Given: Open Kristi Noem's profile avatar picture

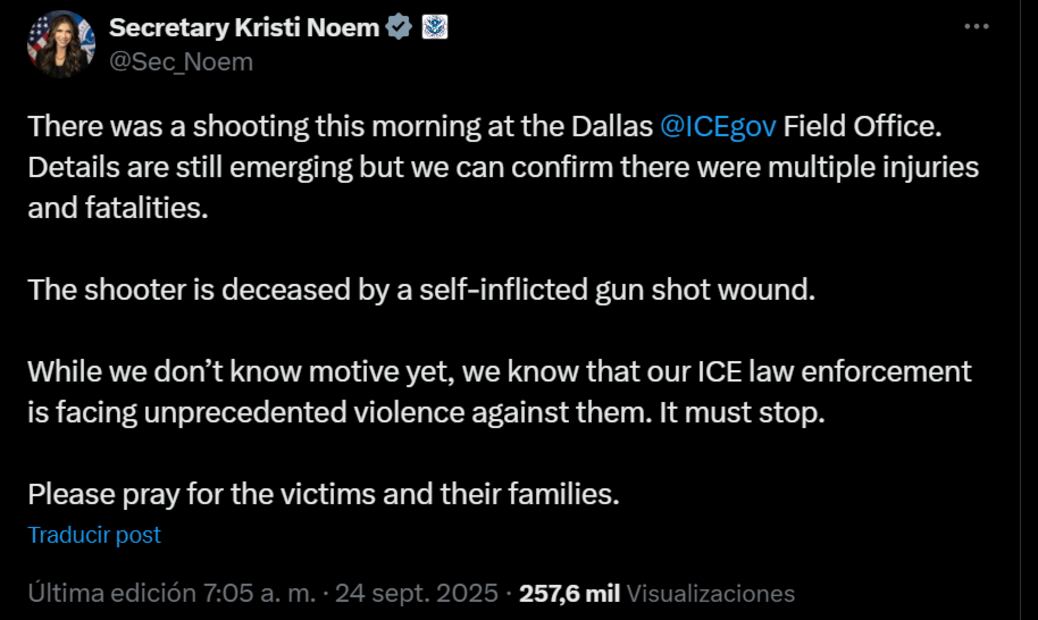Looking at the screenshot, I should [x=60, y=44].
